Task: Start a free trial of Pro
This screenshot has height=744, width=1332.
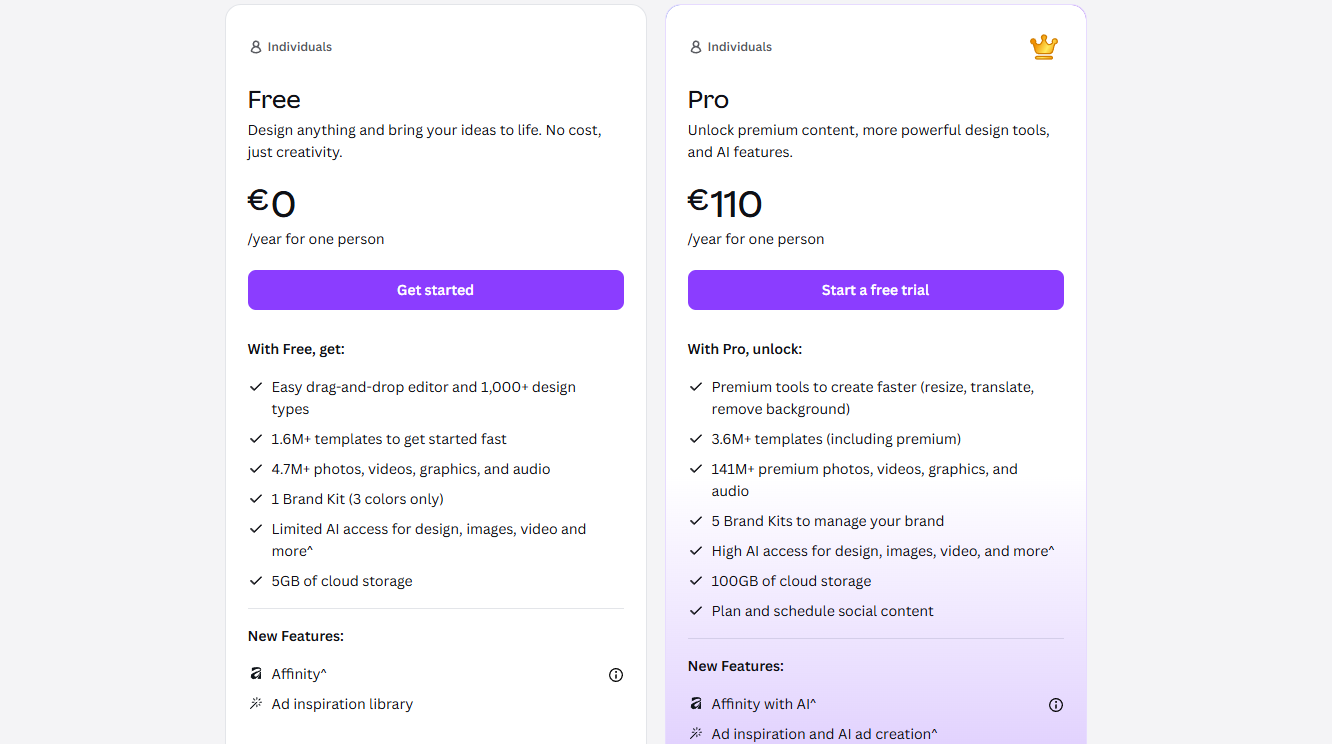Action: click(x=876, y=290)
